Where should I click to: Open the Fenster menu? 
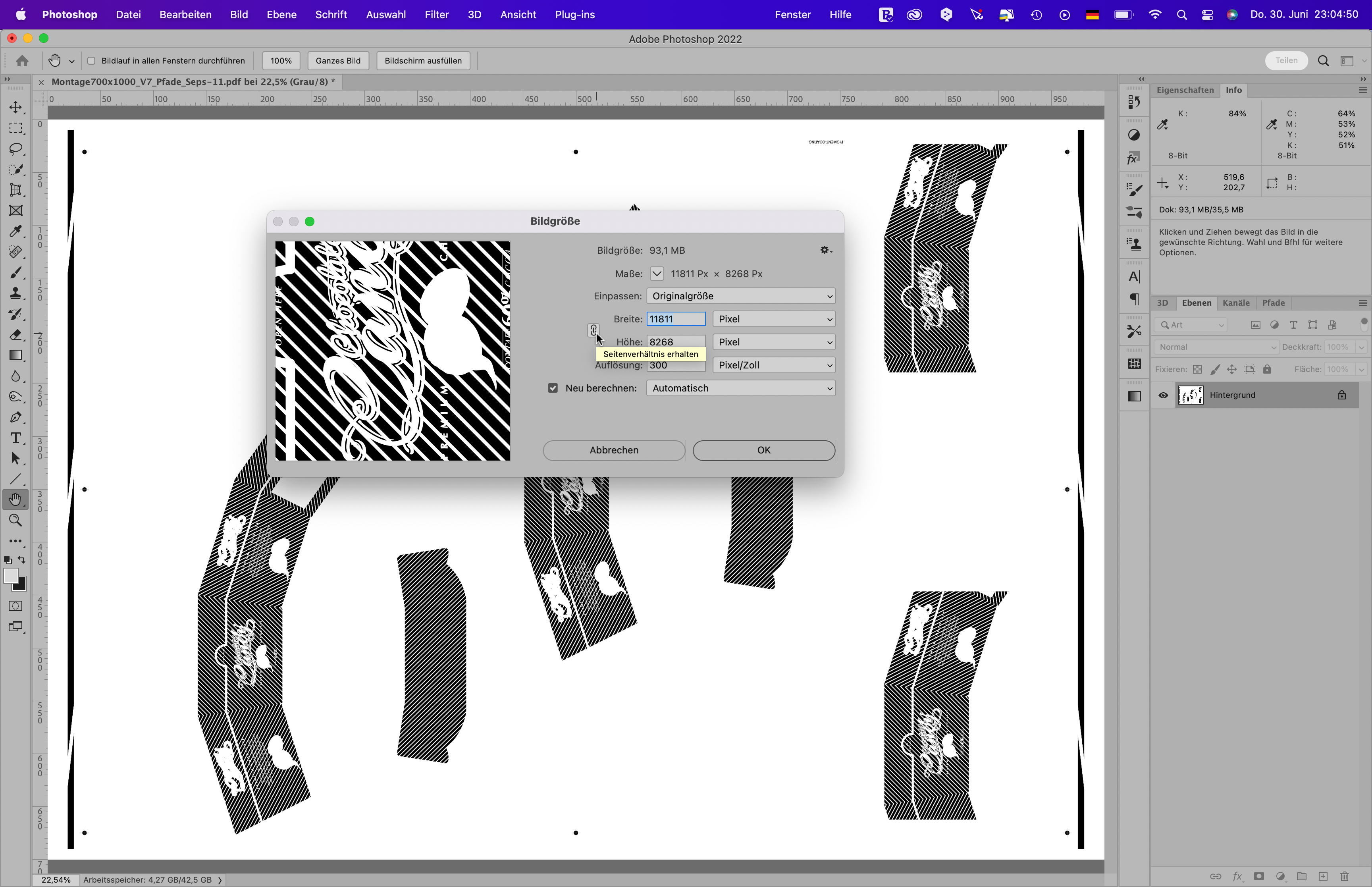pos(792,14)
